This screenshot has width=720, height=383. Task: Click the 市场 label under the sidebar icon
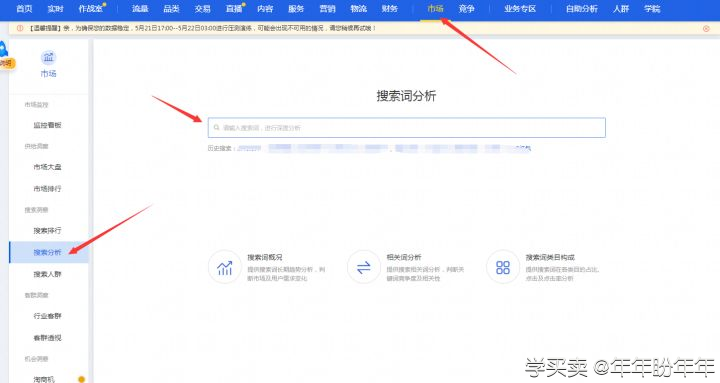pyautogui.click(x=48, y=73)
